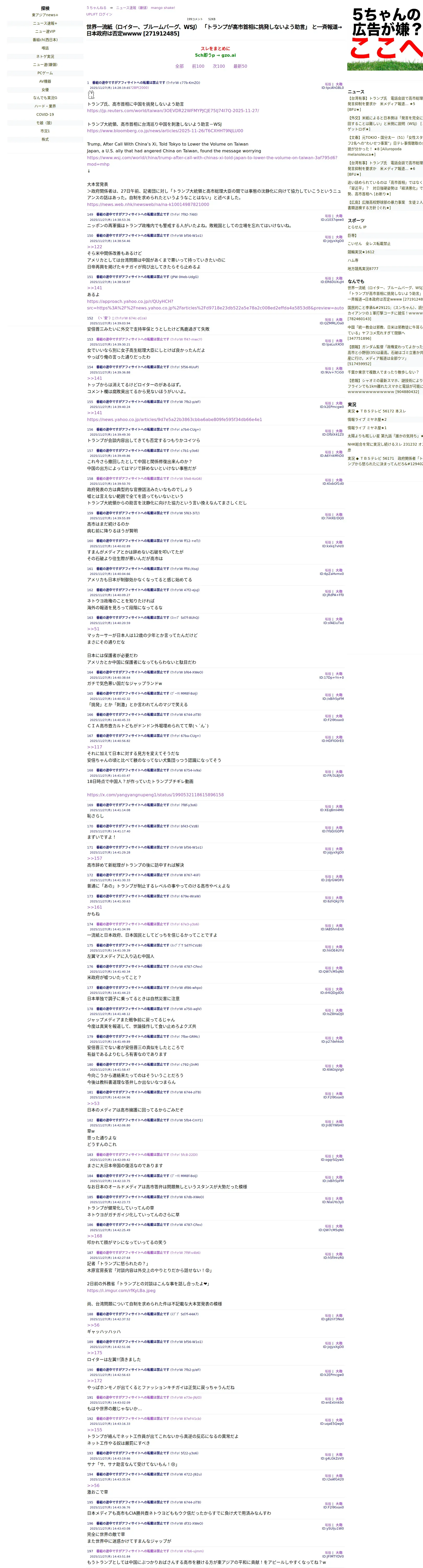This screenshot has width=423, height=1568.
Task: Select 番組ch(西日本) in the sidebar
Action: [x=45, y=39]
